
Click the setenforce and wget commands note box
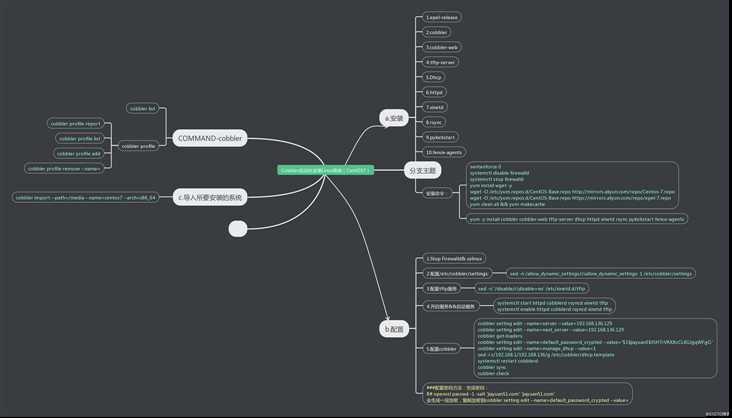tap(572, 185)
